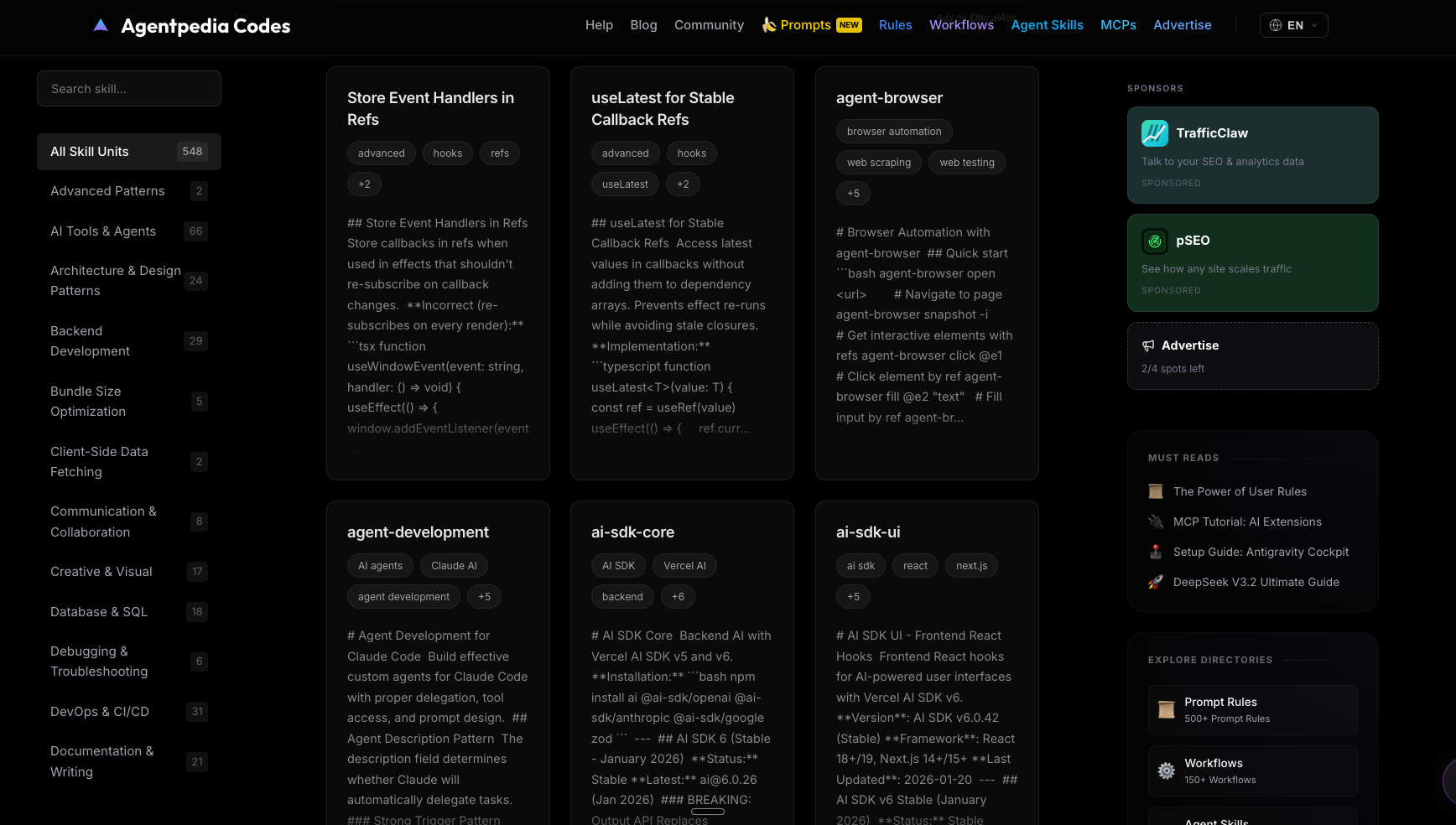Image resolution: width=1456 pixels, height=825 pixels.
Task: Open the agent-development skill title
Action: [418, 532]
